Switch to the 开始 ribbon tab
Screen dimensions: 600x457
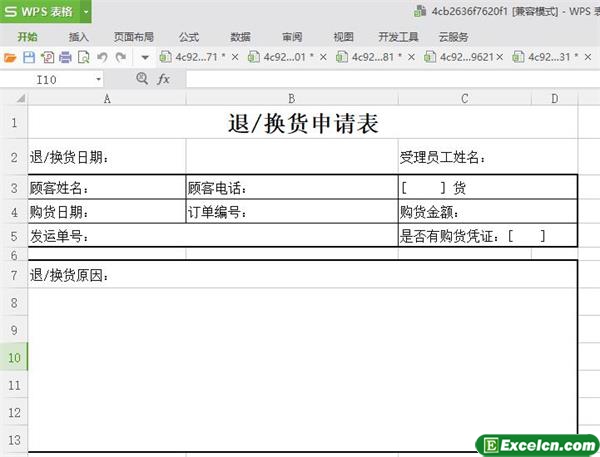click(x=28, y=37)
